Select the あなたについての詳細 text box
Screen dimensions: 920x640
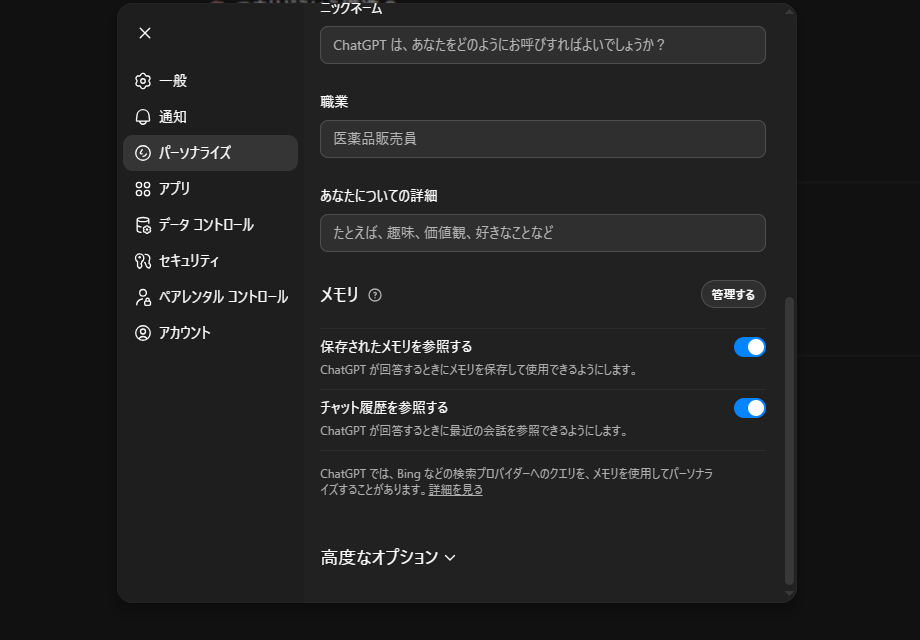(542, 233)
